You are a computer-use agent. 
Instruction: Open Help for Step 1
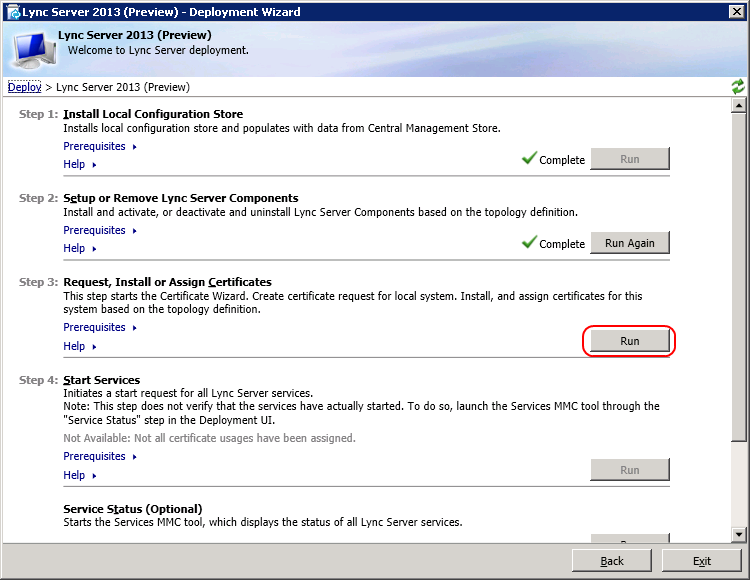click(x=80, y=164)
